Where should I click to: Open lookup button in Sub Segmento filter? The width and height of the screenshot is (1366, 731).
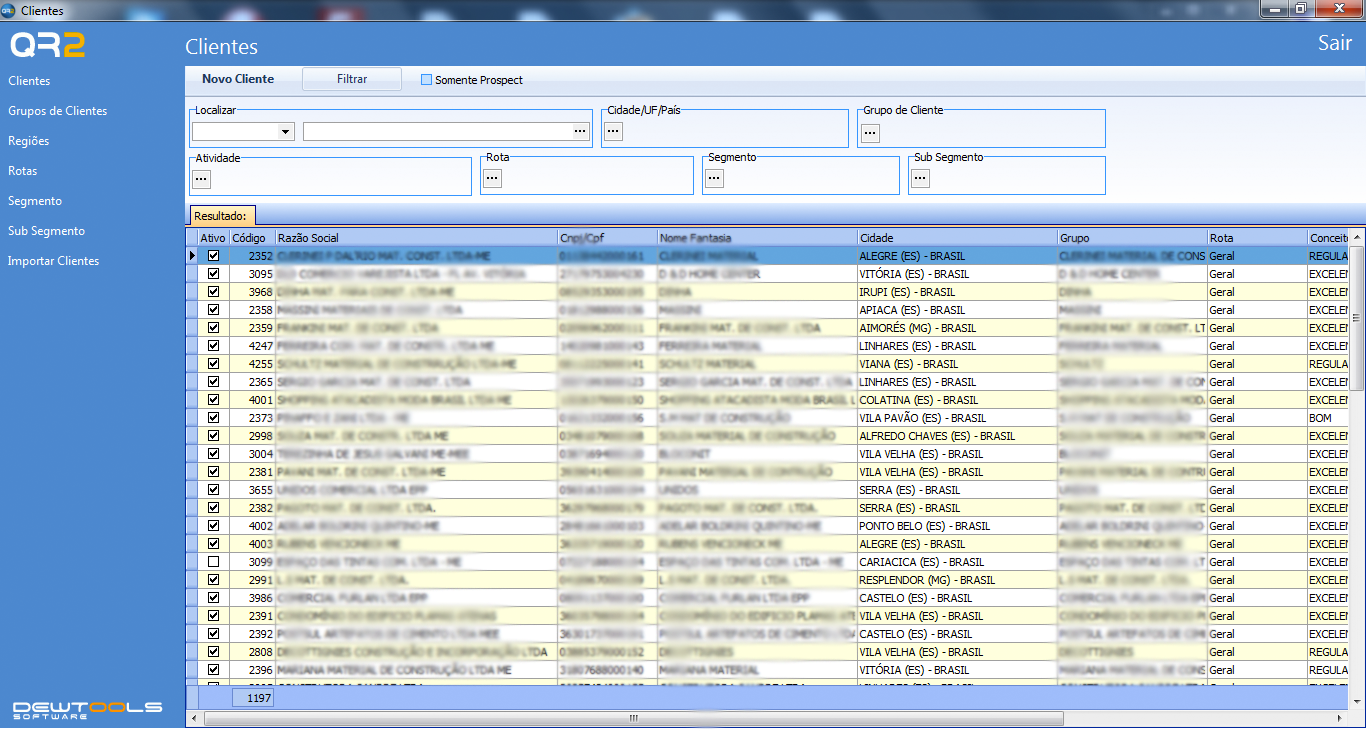click(920, 178)
